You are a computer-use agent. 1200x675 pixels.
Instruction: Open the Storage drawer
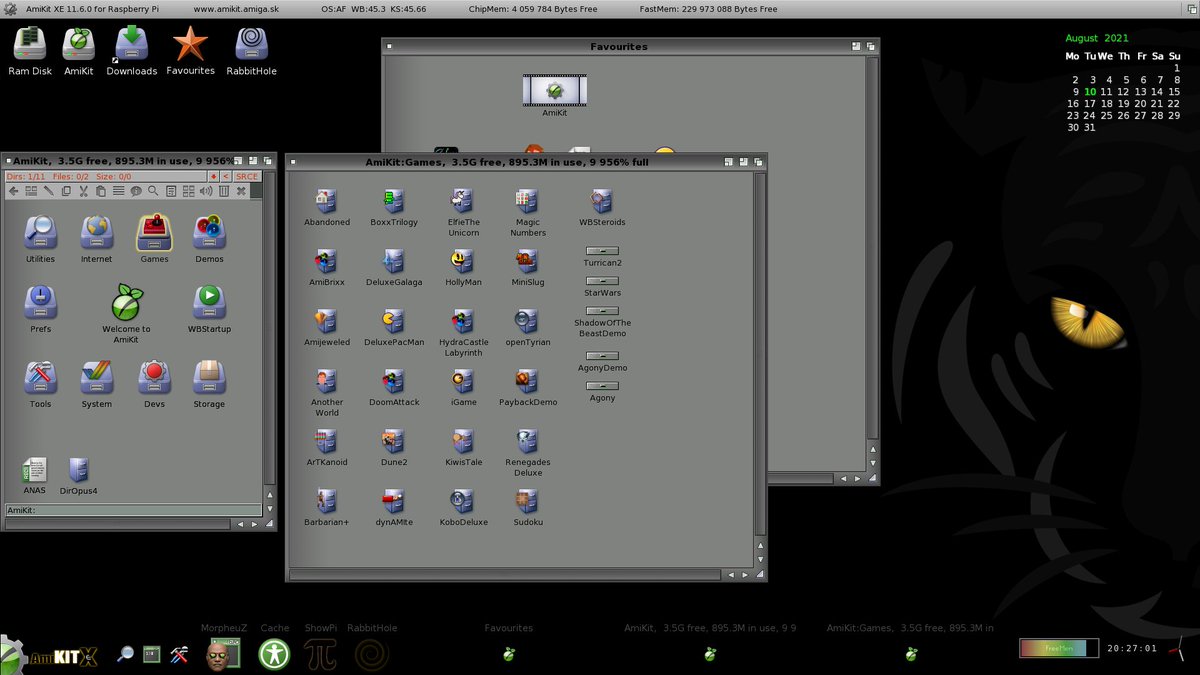pyautogui.click(x=209, y=384)
